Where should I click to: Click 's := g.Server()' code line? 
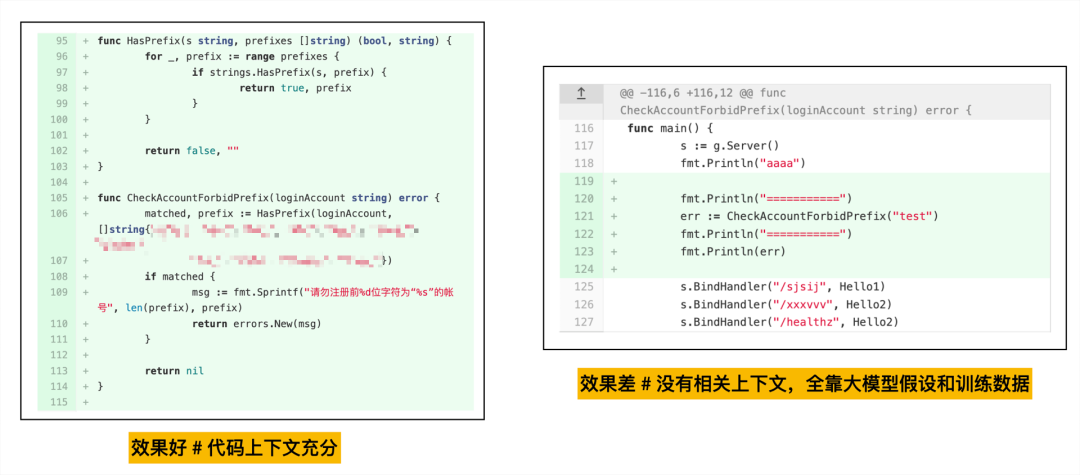729,146
